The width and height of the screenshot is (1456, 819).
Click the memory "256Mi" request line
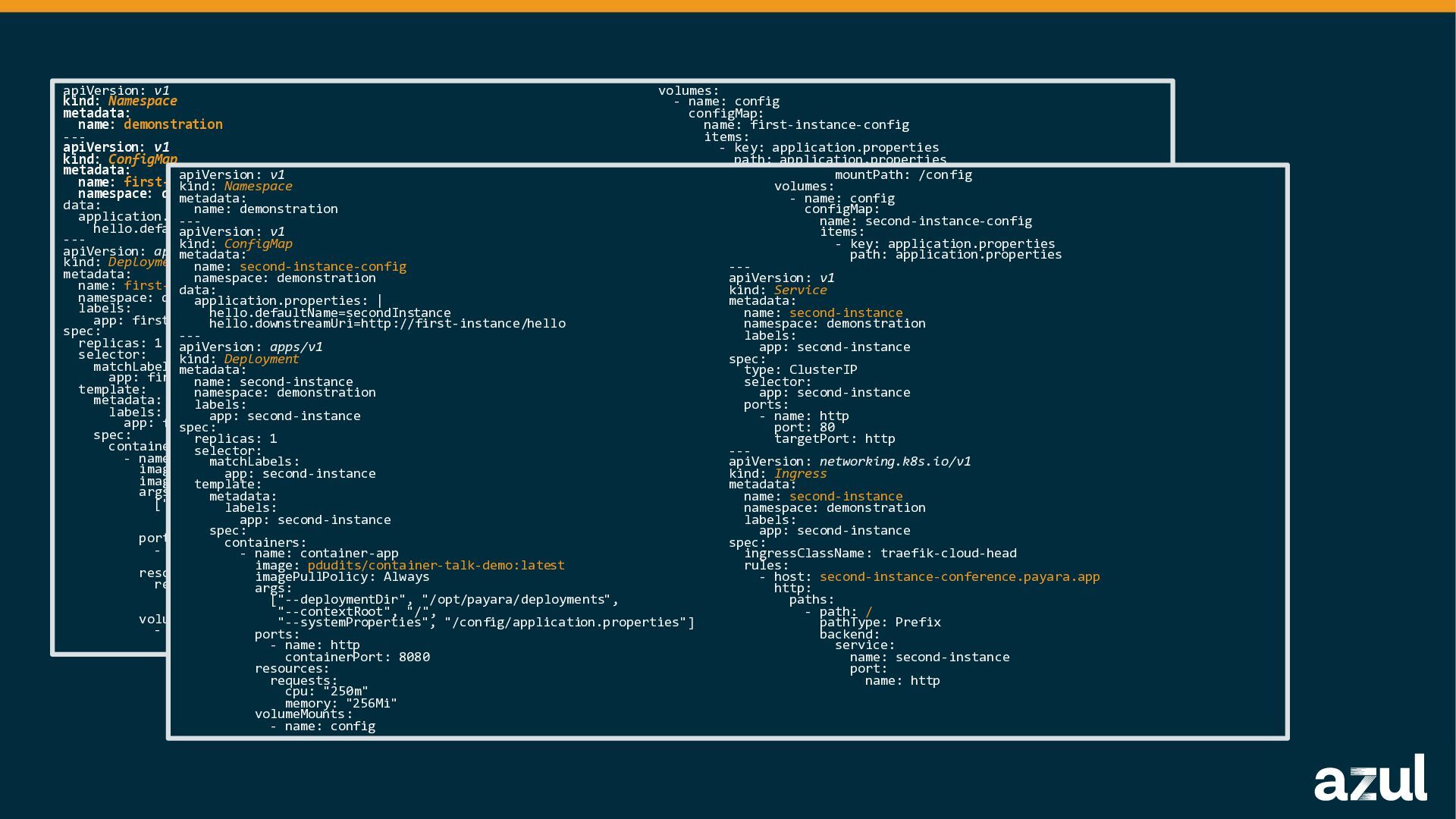340,704
